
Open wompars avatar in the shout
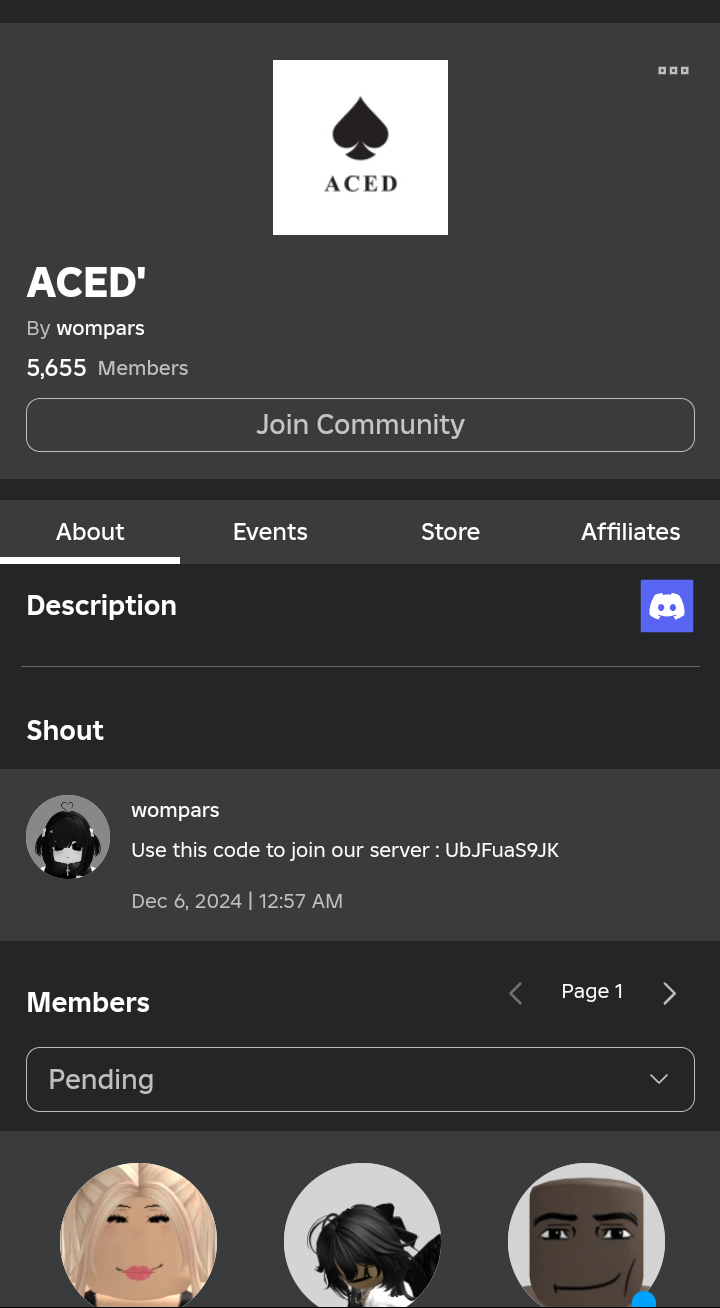68,837
